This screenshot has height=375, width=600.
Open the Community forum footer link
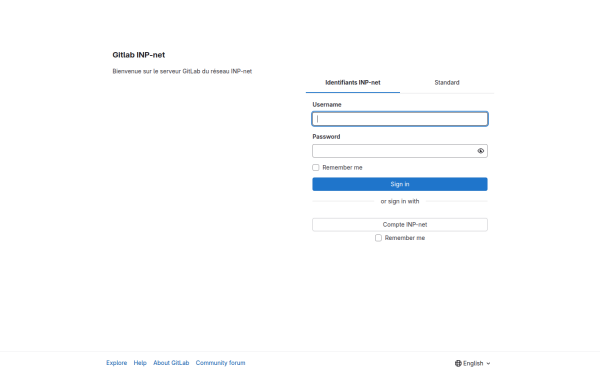tap(220, 363)
